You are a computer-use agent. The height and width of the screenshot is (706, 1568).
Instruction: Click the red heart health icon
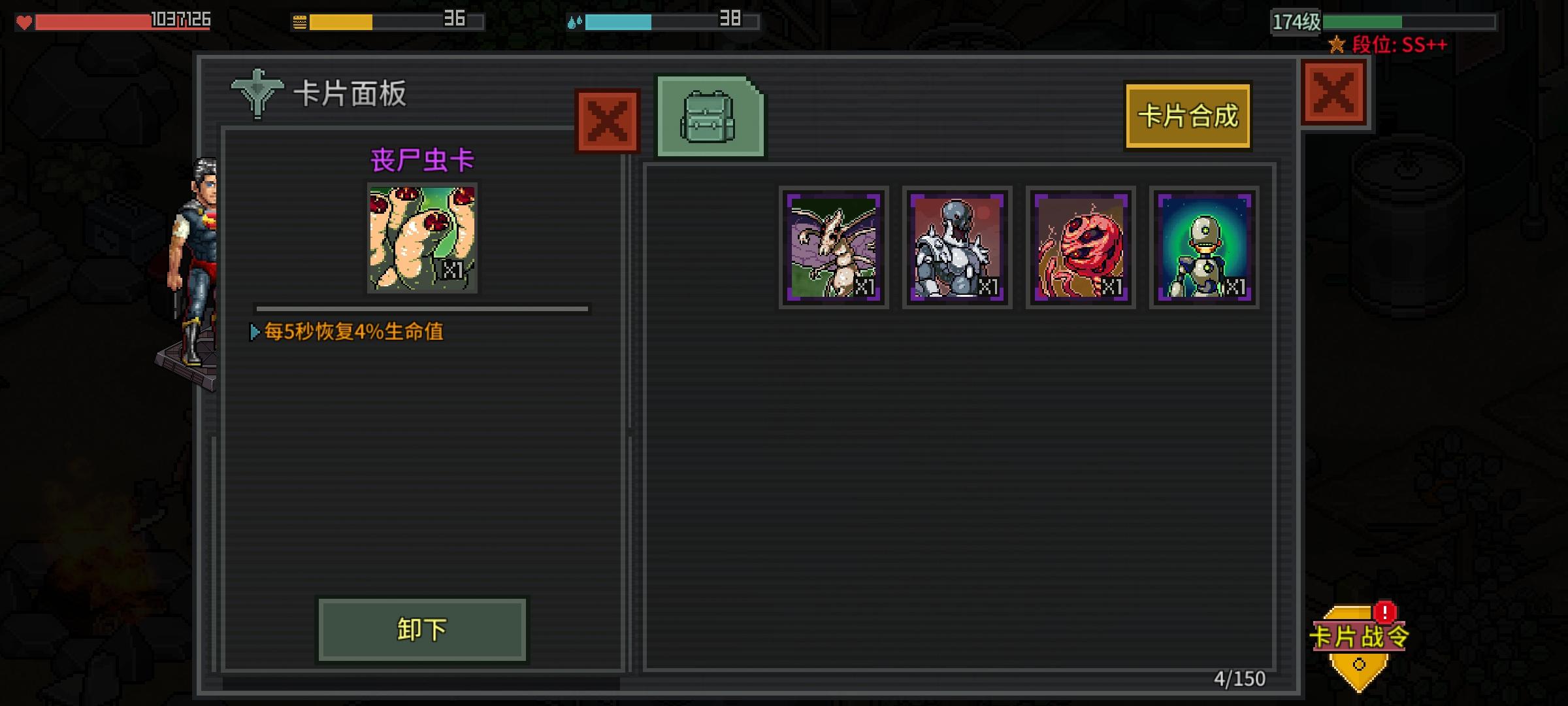coord(24,23)
